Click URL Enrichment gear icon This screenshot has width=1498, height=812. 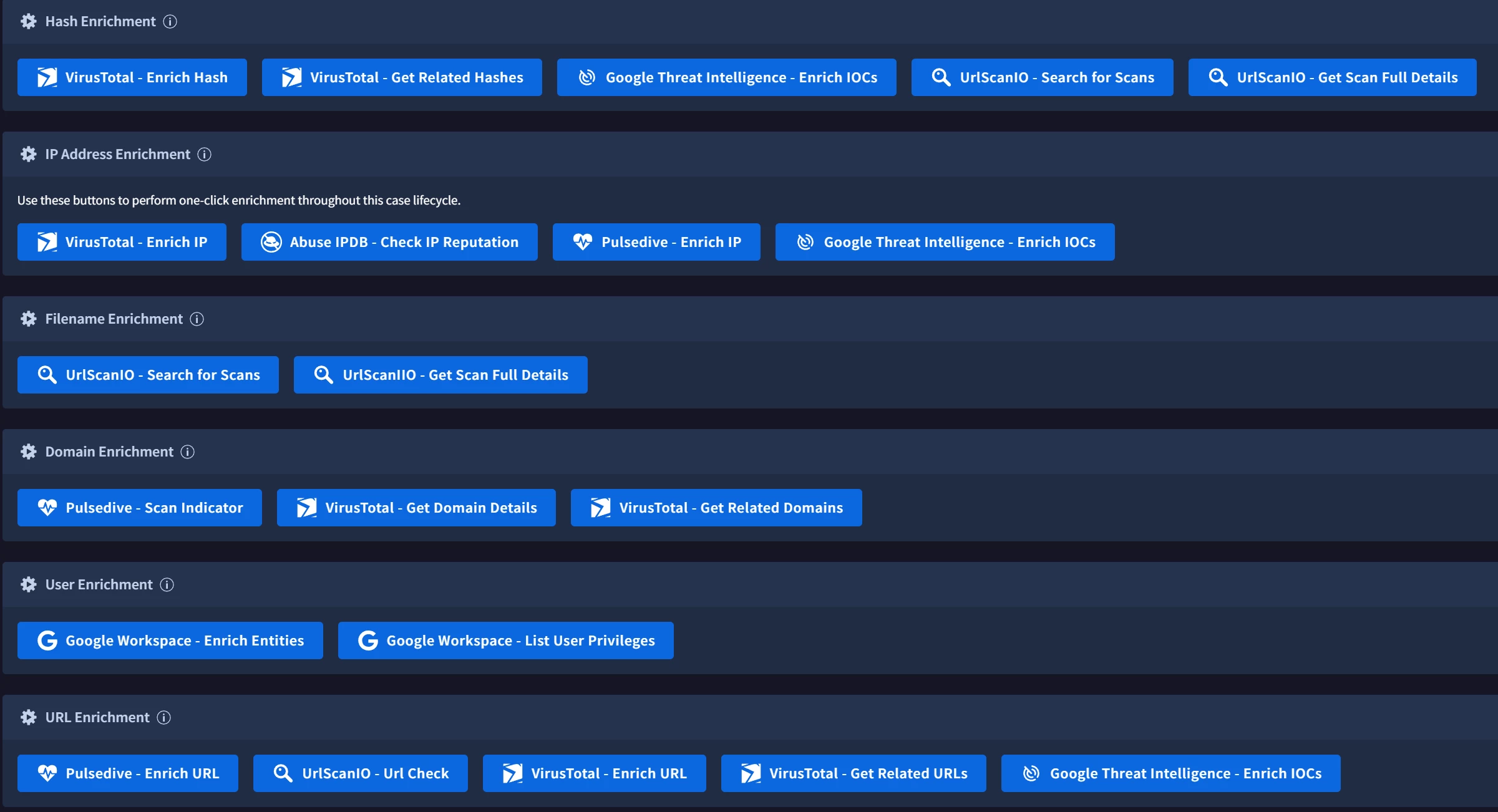point(29,717)
